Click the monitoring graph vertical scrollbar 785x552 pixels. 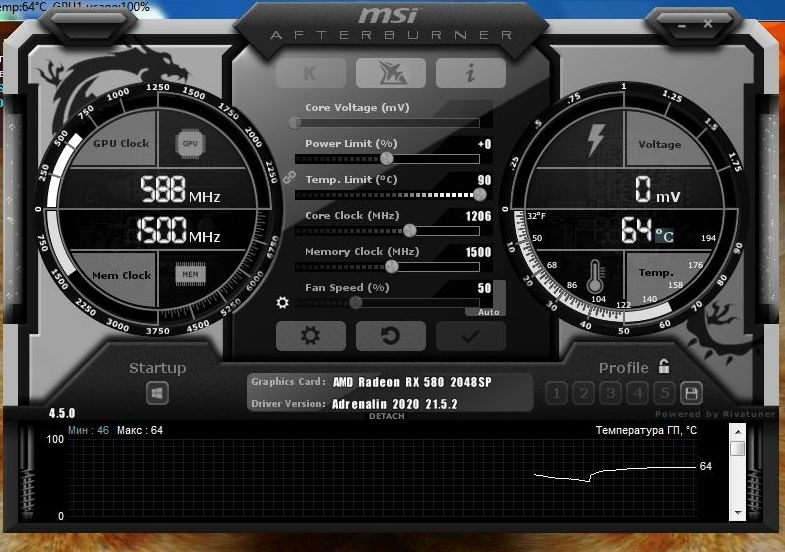click(737, 471)
